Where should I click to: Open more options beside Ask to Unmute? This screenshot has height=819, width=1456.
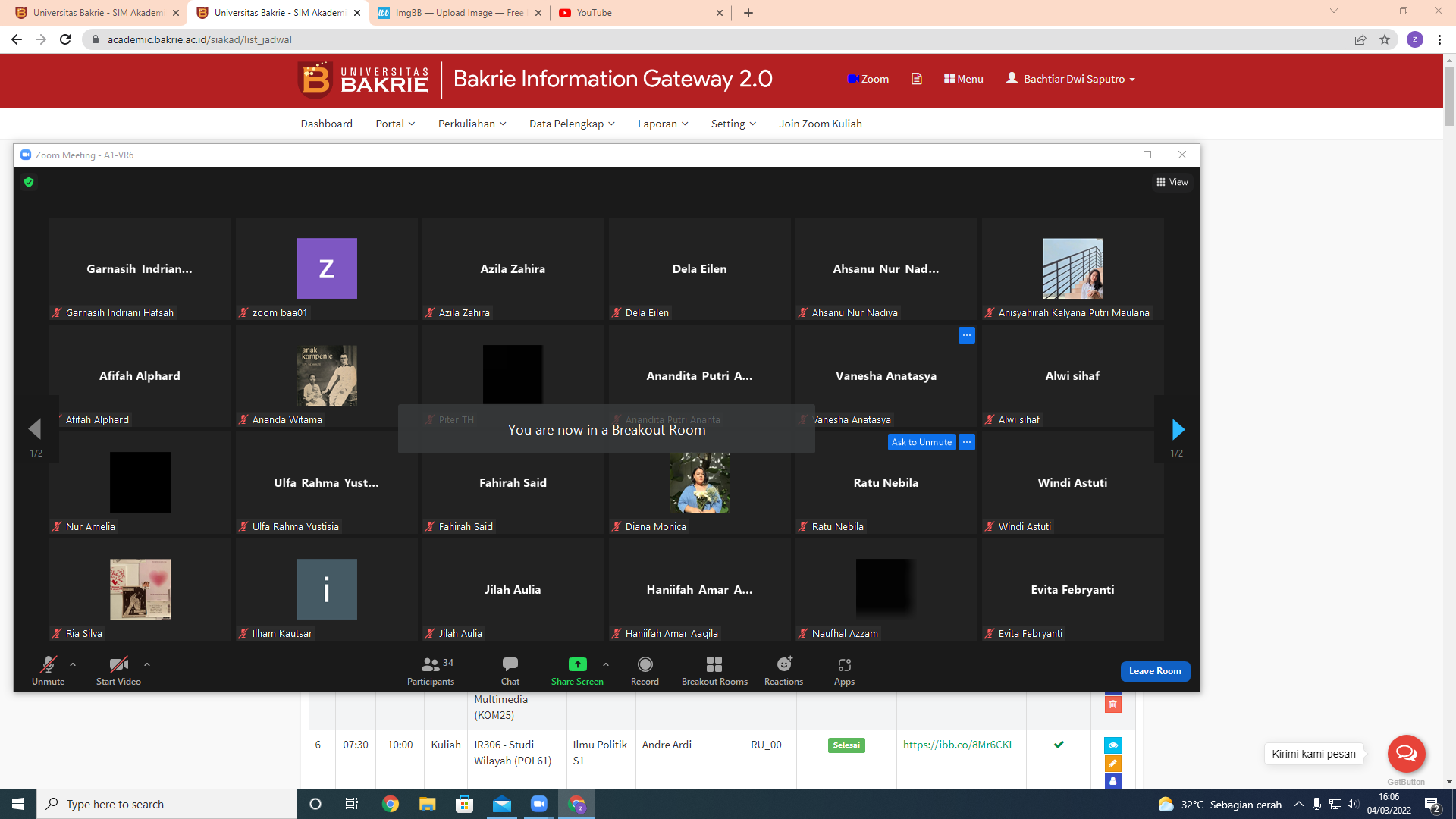966,442
